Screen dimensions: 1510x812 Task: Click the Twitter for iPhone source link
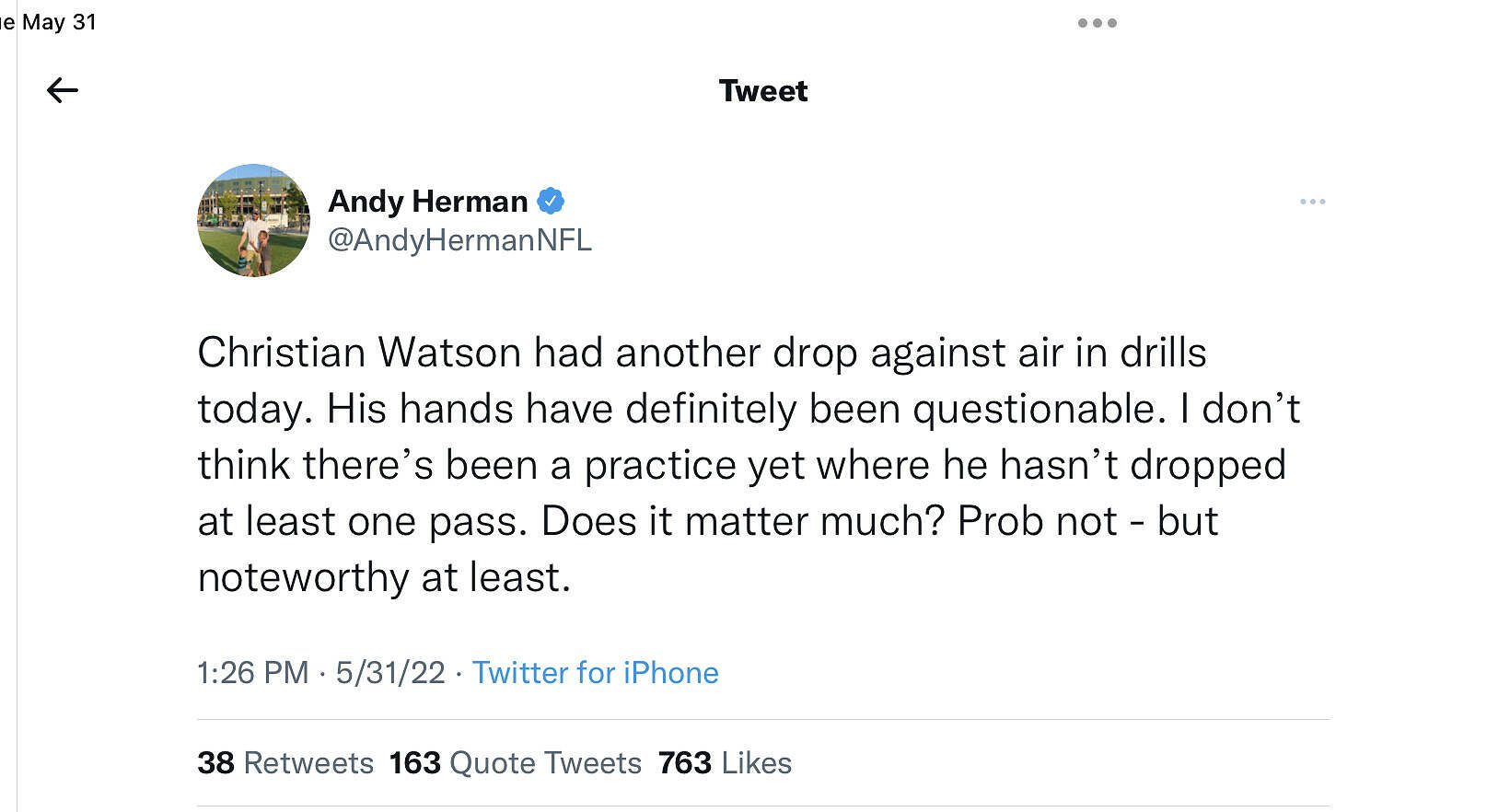[595, 673]
